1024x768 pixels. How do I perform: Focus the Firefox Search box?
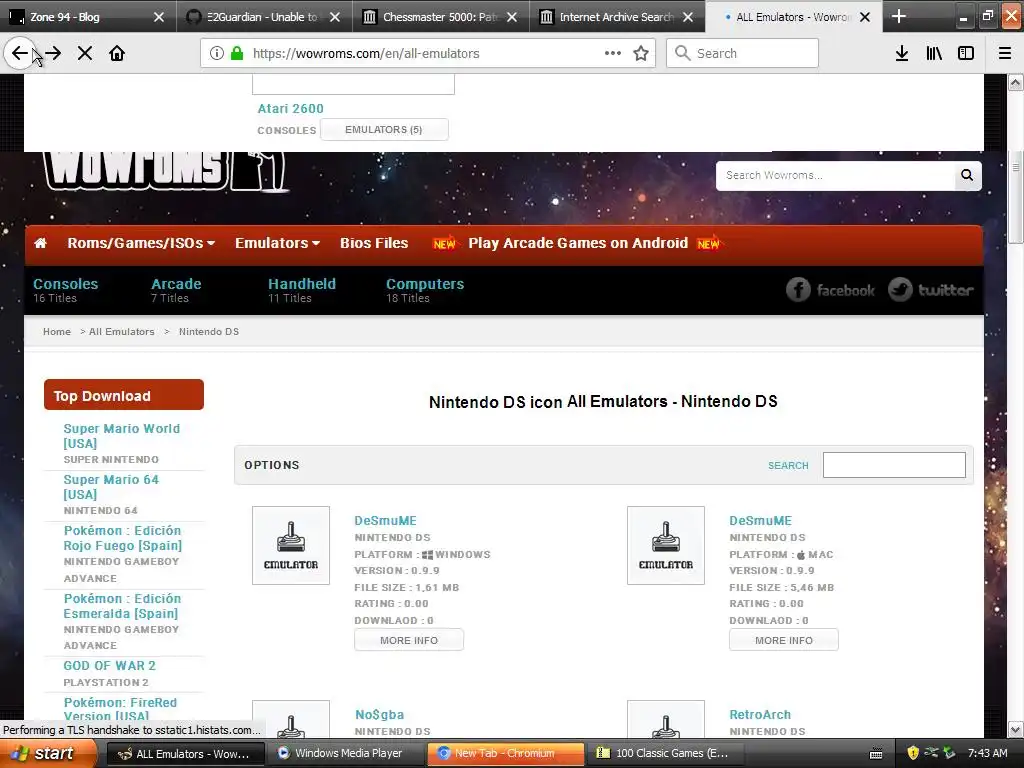(743, 53)
